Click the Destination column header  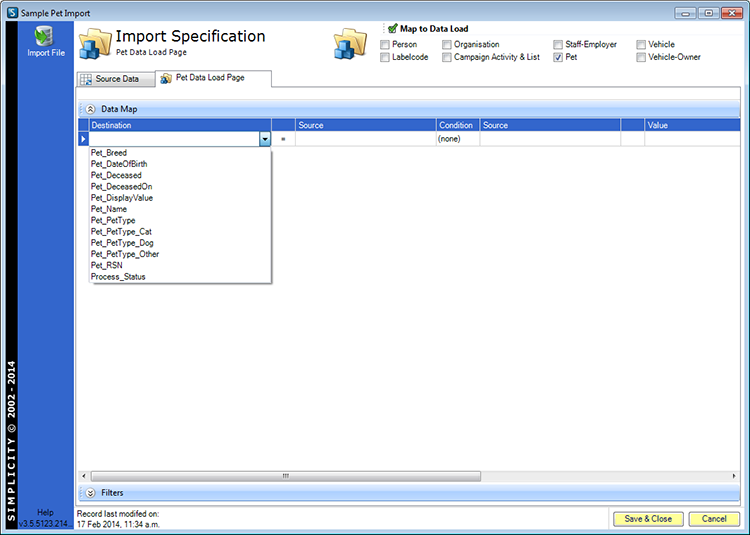pos(180,125)
